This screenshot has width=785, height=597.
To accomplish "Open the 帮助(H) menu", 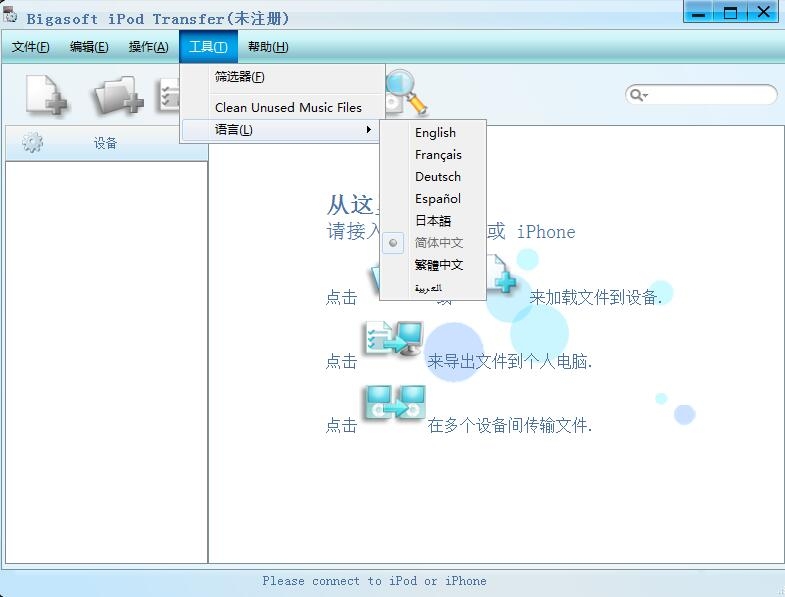I will pyautogui.click(x=268, y=47).
